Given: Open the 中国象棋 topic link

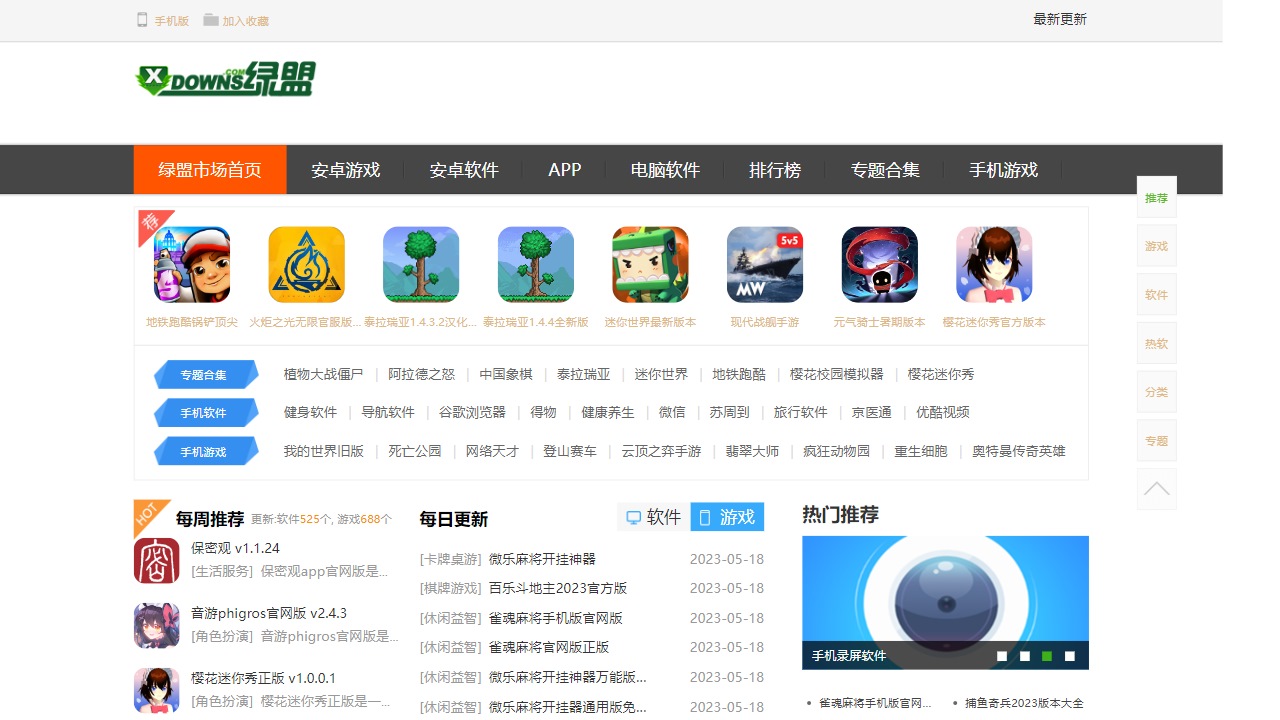Looking at the screenshot, I should coord(506,374).
